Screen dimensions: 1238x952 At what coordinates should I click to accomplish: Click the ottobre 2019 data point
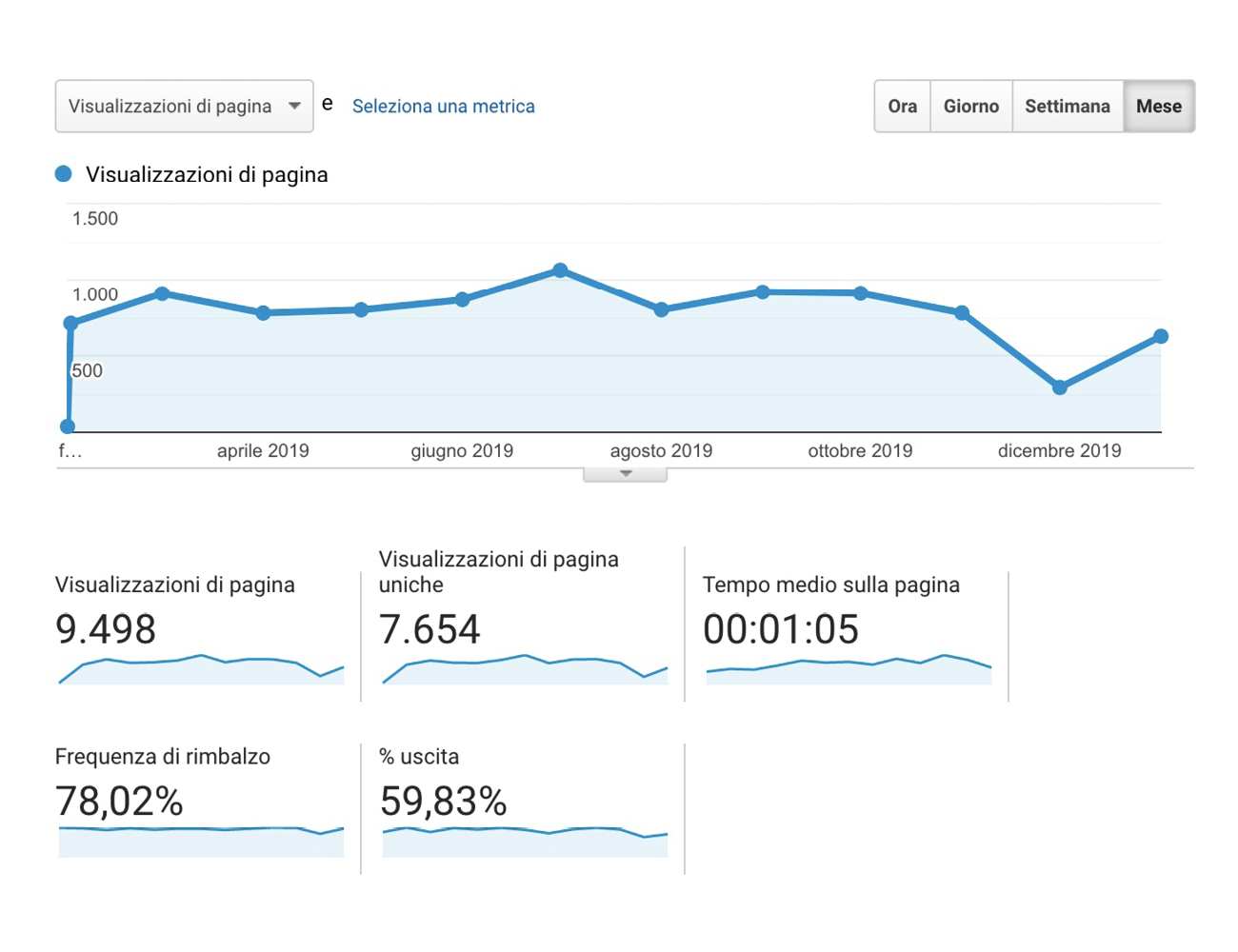coord(861,293)
